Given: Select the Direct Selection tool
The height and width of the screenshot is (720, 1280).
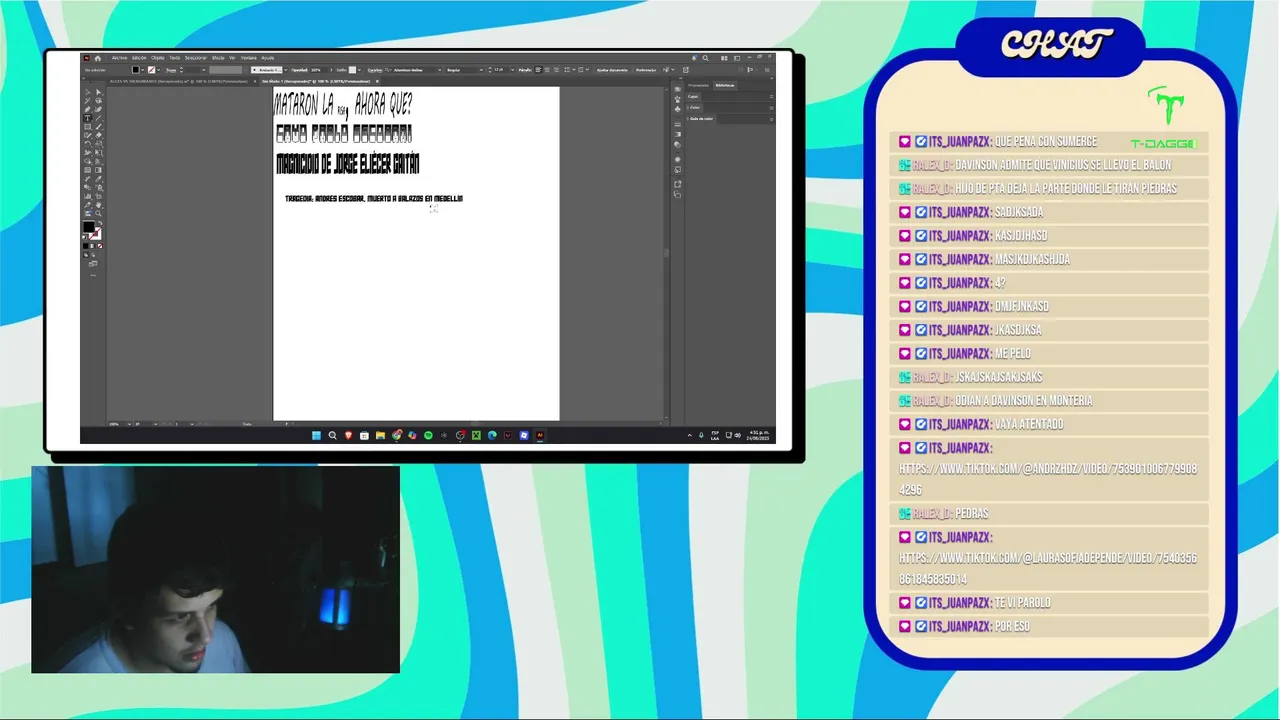Looking at the screenshot, I should (98, 92).
